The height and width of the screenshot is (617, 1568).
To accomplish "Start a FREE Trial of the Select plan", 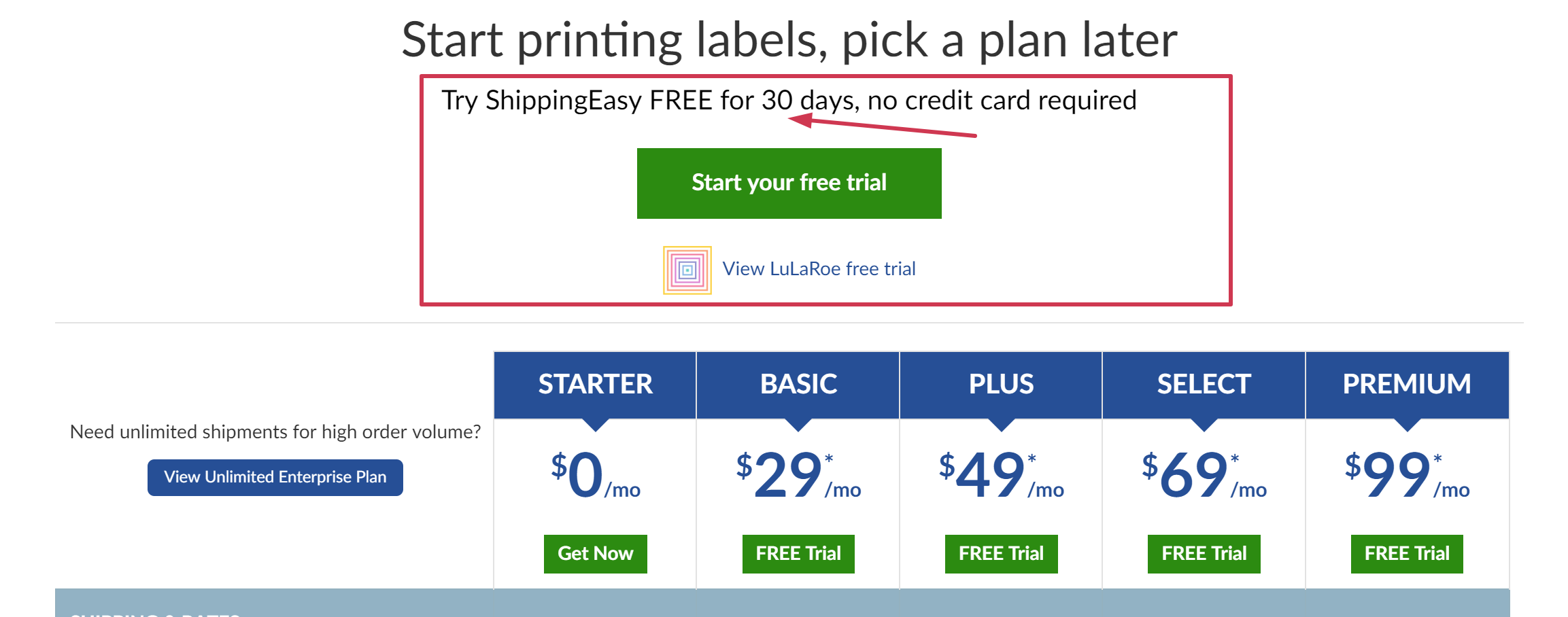I will tap(1204, 553).
